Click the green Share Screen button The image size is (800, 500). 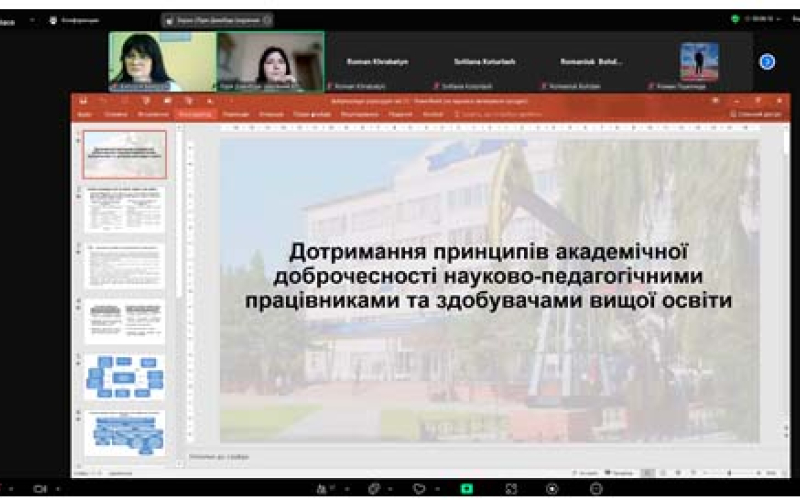click(466, 489)
